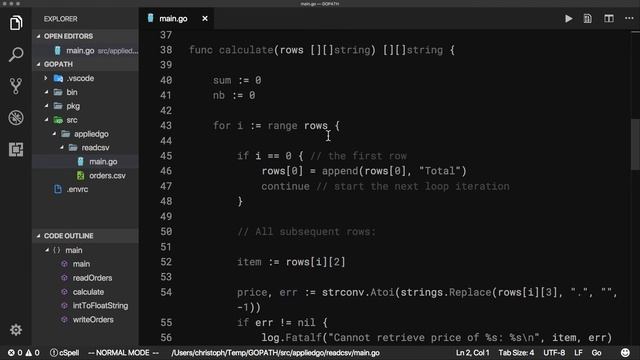Open the Source Control view
The width and height of the screenshot is (640, 360).
16,86
